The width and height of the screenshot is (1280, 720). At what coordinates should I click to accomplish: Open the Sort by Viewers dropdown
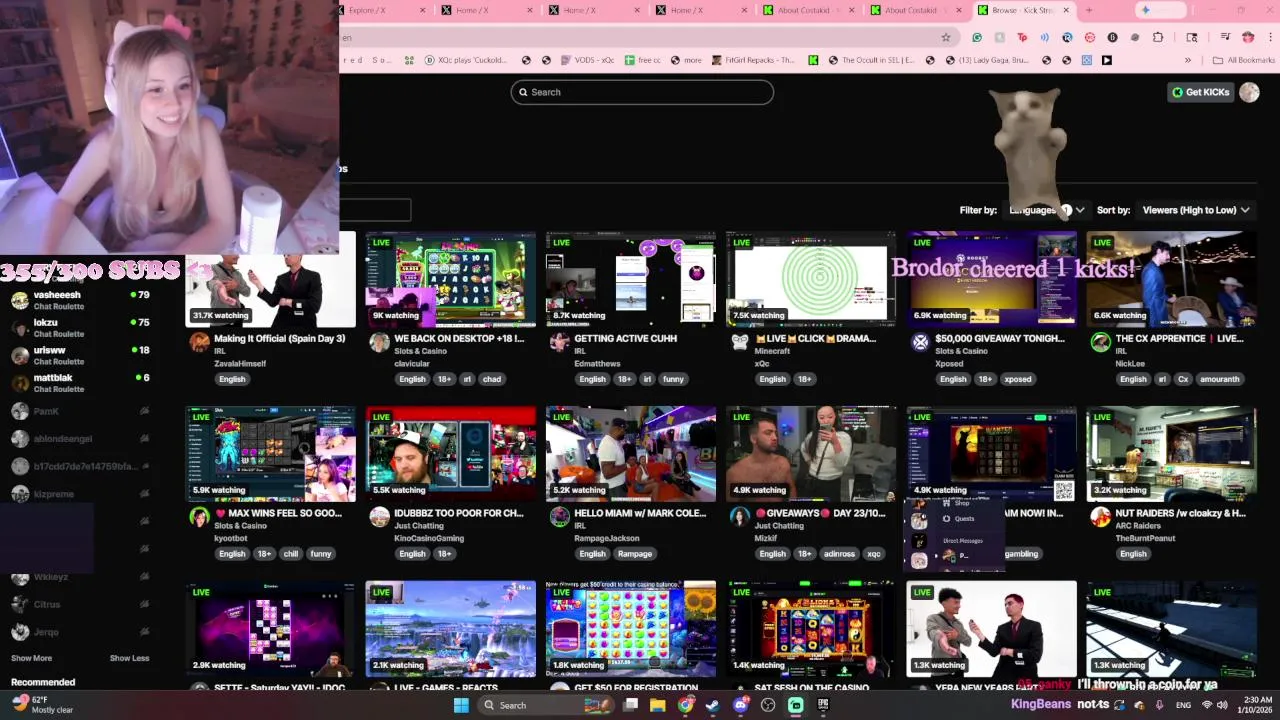1196,210
